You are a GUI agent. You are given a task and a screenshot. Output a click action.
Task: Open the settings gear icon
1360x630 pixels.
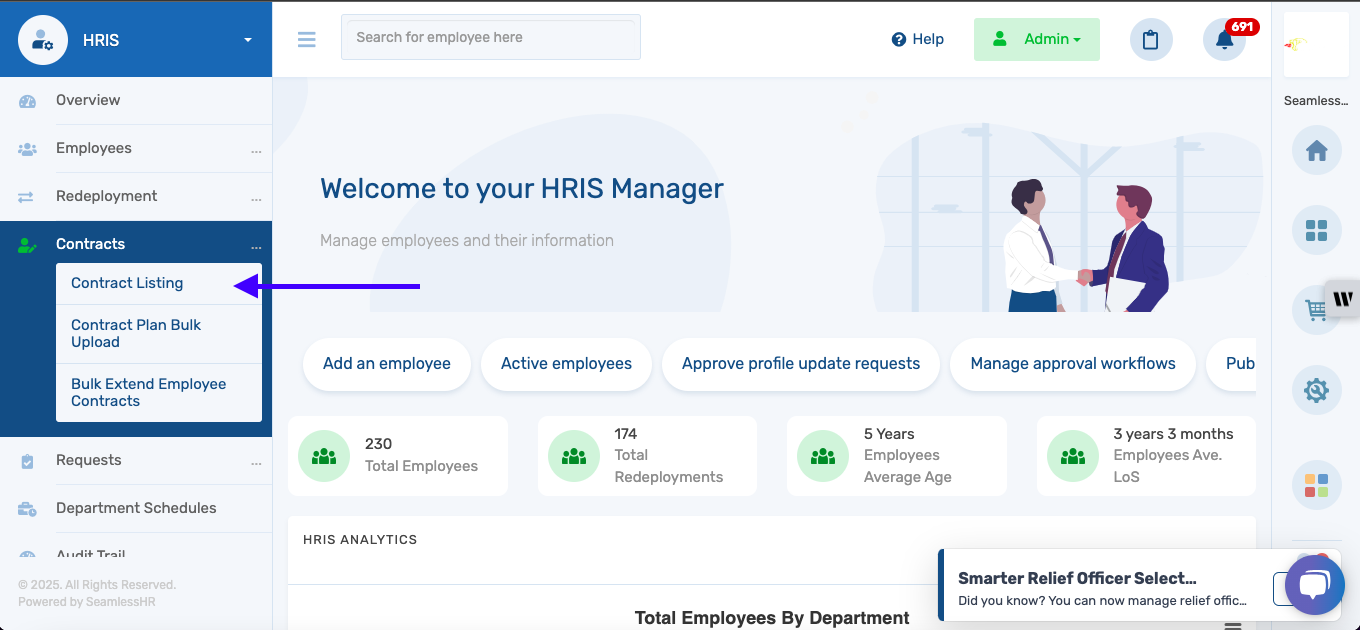pos(1316,391)
